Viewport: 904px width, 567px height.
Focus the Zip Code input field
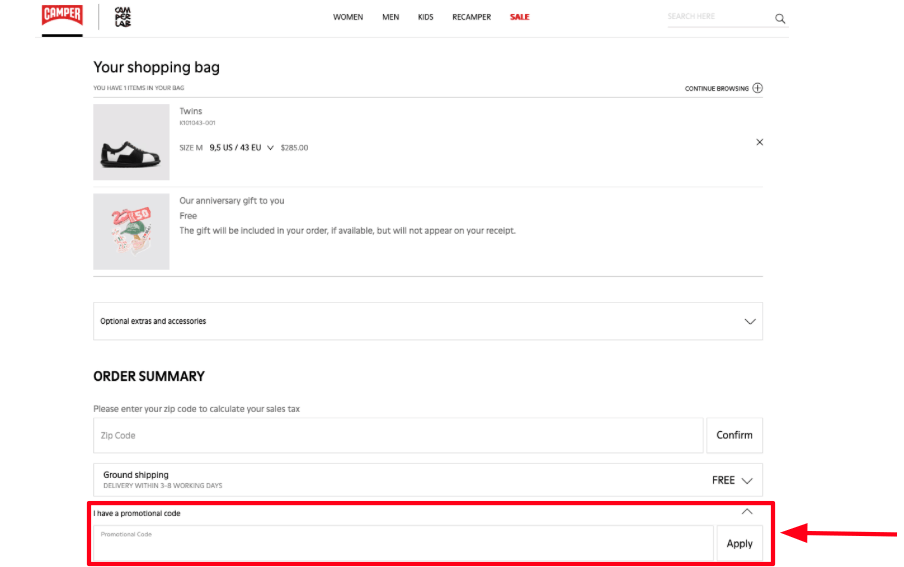398,435
